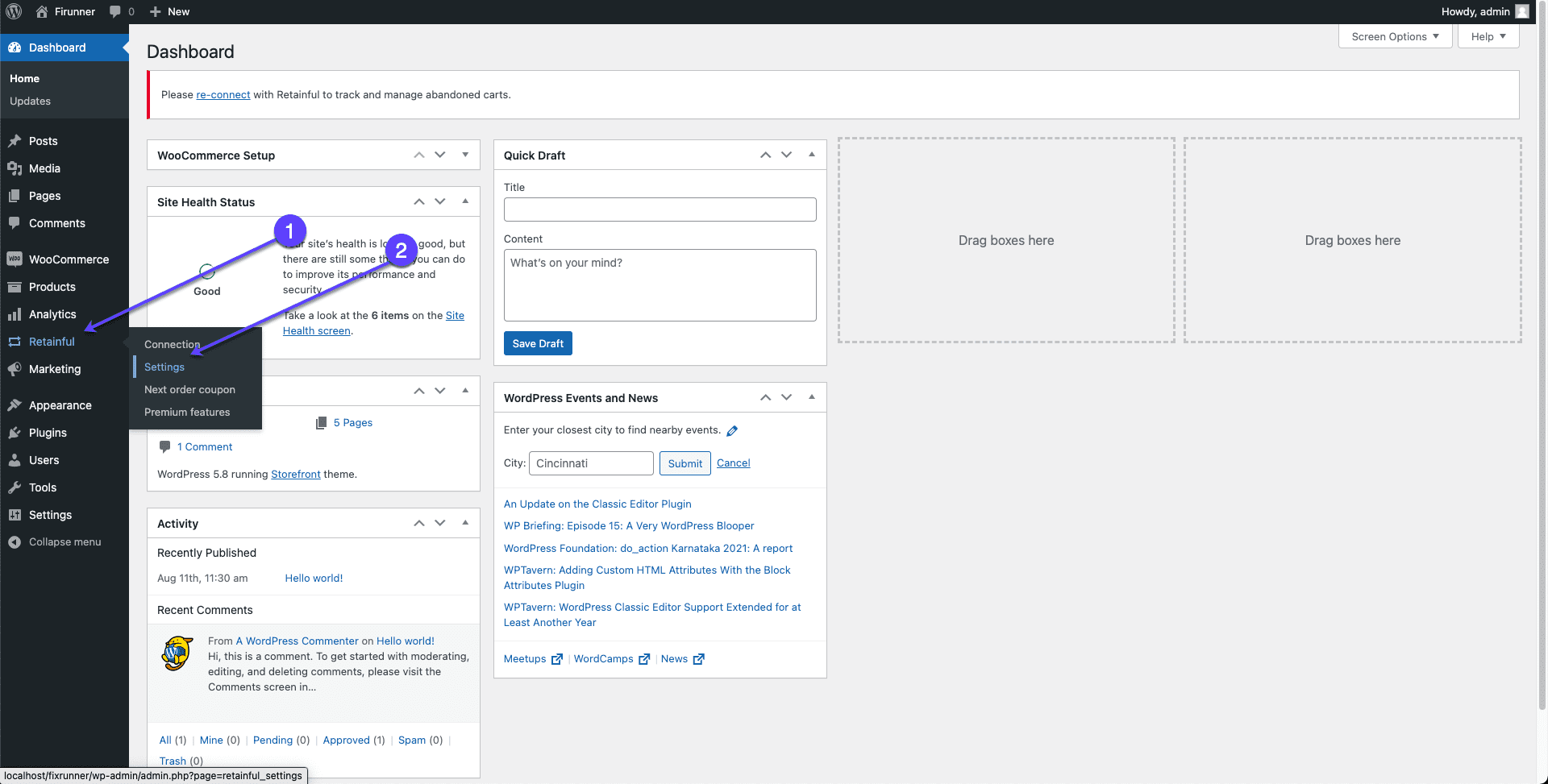Viewport: 1548px width, 784px height.
Task: Cancel city editing link
Action: [x=733, y=463]
